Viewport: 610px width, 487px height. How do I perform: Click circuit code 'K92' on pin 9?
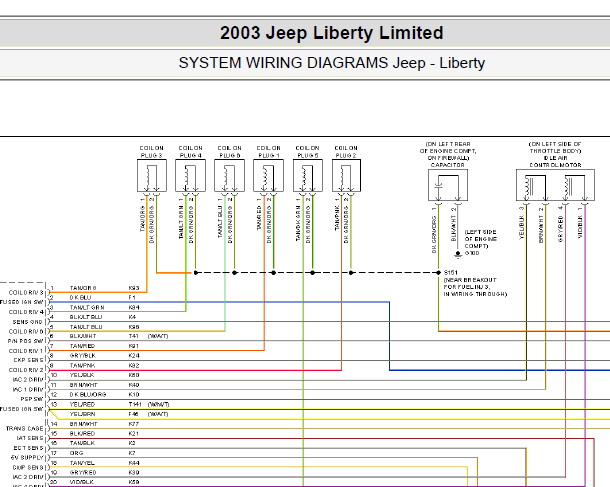coord(134,366)
